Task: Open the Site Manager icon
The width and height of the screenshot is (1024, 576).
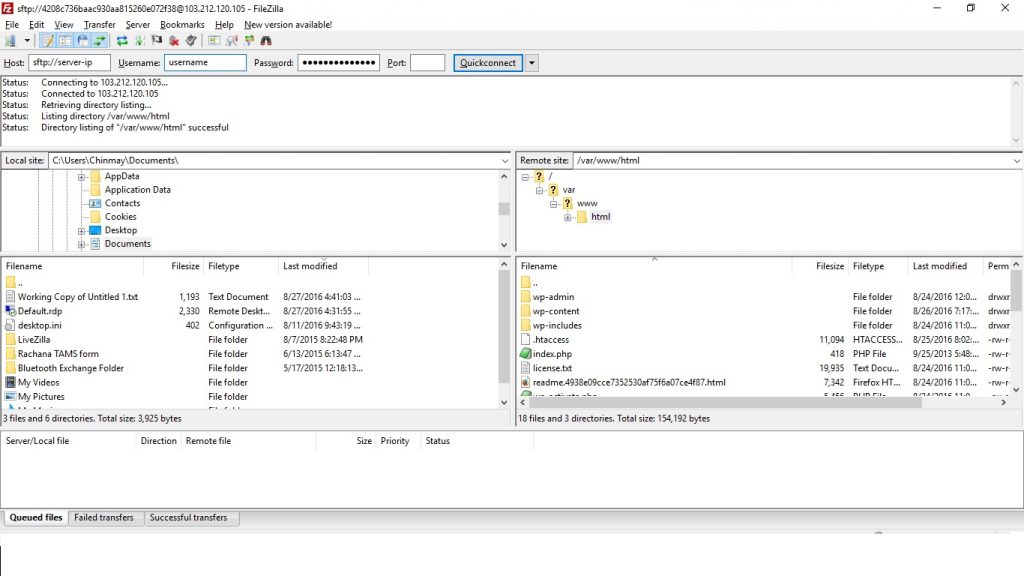Action: coord(11,41)
